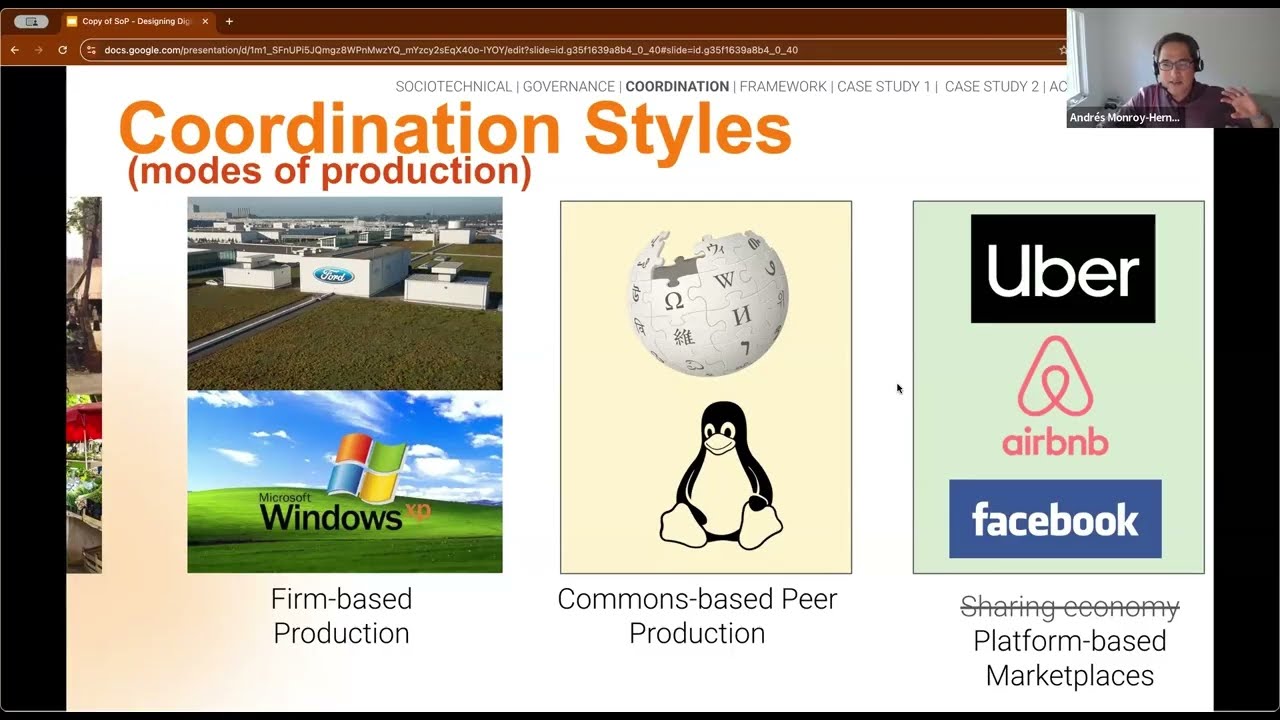
Task: Reload the page with the refresh icon
Action: coord(62,50)
